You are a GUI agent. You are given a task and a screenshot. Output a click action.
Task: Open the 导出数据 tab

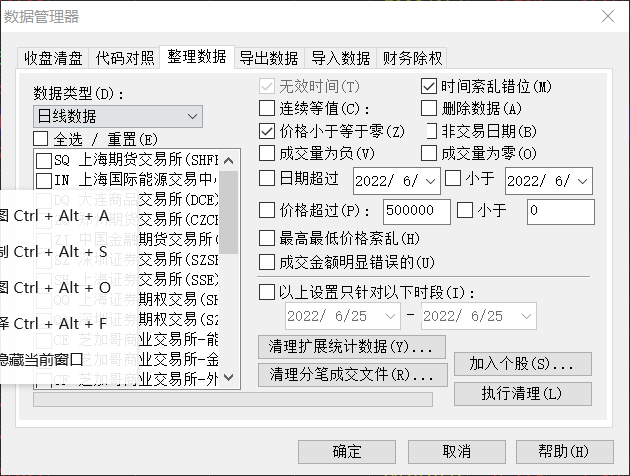click(x=269, y=58)
